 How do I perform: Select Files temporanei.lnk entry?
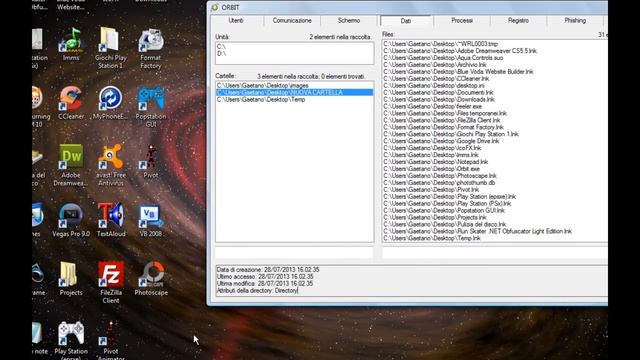click(x=445, y=113)
